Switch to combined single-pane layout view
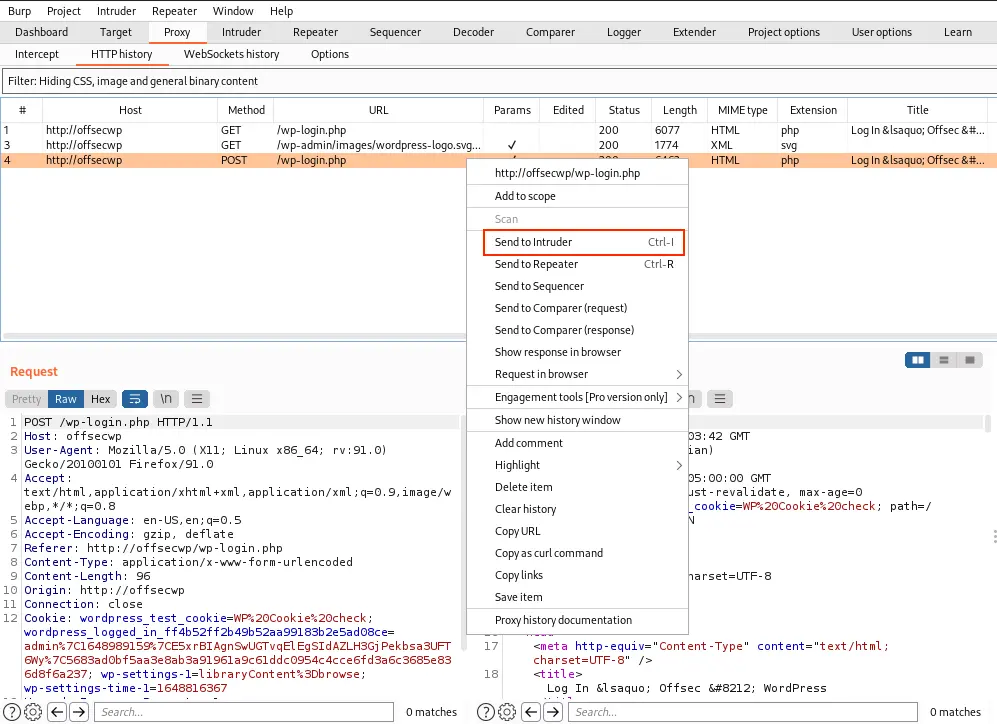The height and width of the screenshot is (724, 997). tap(969, 360)
